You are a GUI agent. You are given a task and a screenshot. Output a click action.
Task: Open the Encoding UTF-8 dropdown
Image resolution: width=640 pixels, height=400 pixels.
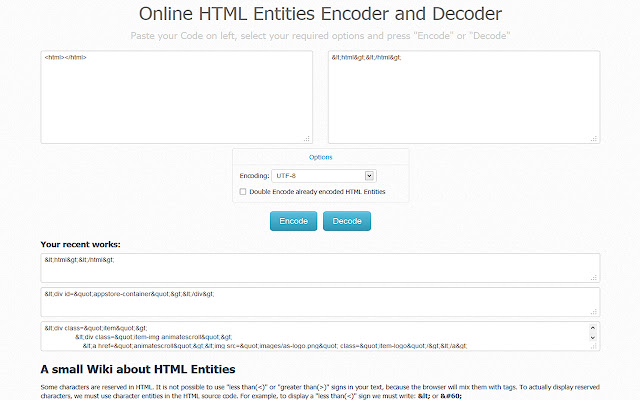click(324, 176)
